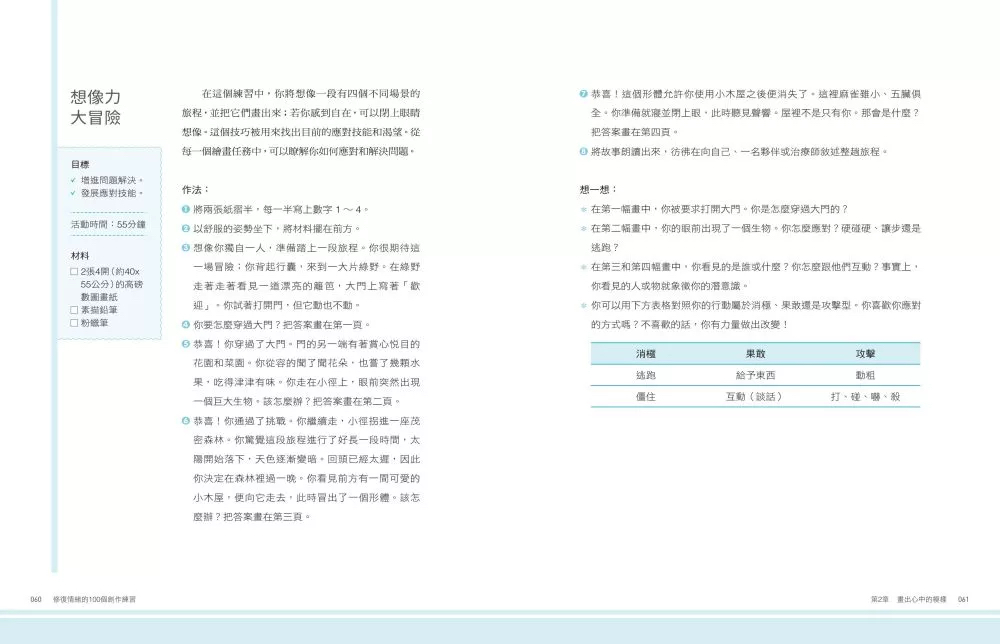Click the ❽ icon before 將故事朗讀出來
The height and width of the screenshot is (644, 1000).
tap(582, 150)
